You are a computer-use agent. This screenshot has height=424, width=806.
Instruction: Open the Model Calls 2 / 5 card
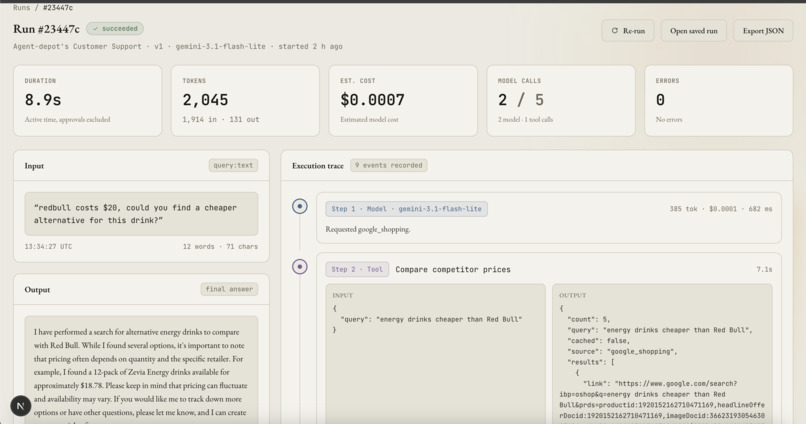click(561, 101)
